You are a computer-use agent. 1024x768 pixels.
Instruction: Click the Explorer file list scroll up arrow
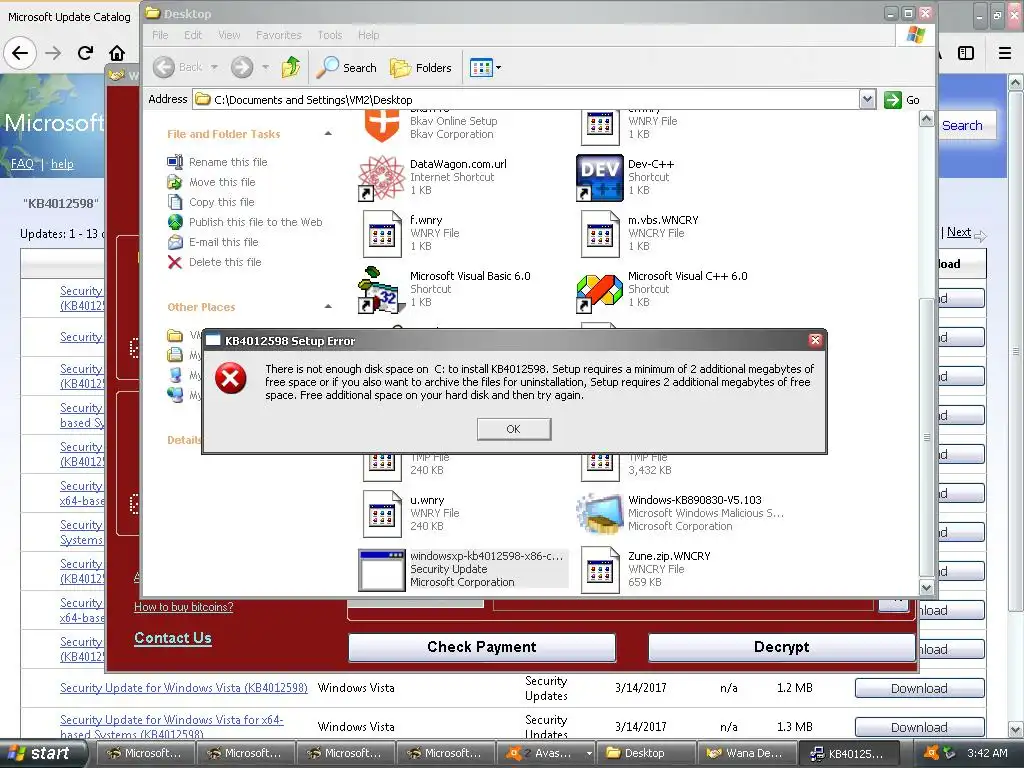[926, 119]
